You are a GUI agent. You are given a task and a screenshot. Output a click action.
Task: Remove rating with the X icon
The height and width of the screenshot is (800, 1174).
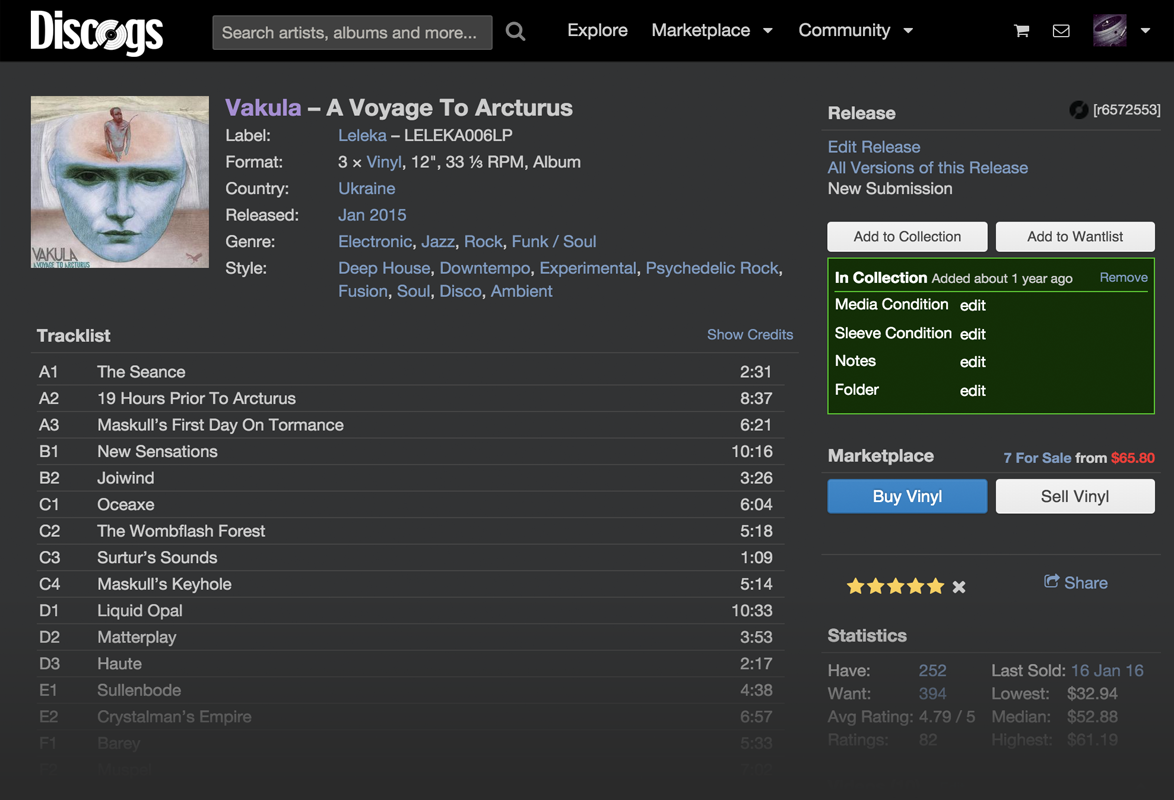point(959,587)
